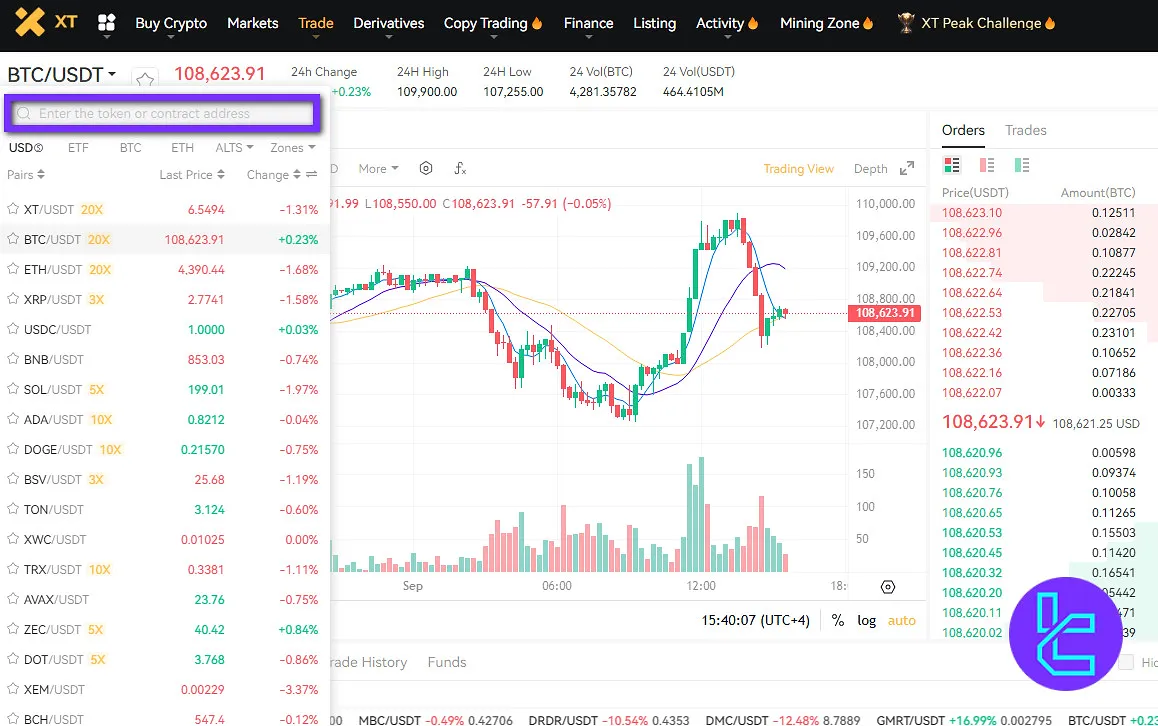Sort the list by Change
The width and height of the screenshot is (1158, 726).
[x=273, y=174]
